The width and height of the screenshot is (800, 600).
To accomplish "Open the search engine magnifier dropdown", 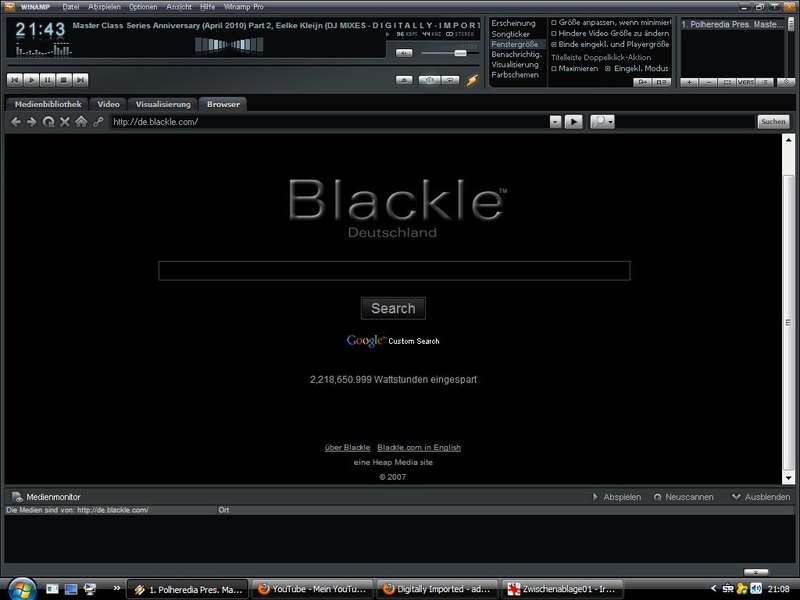I will click(603, 122).
